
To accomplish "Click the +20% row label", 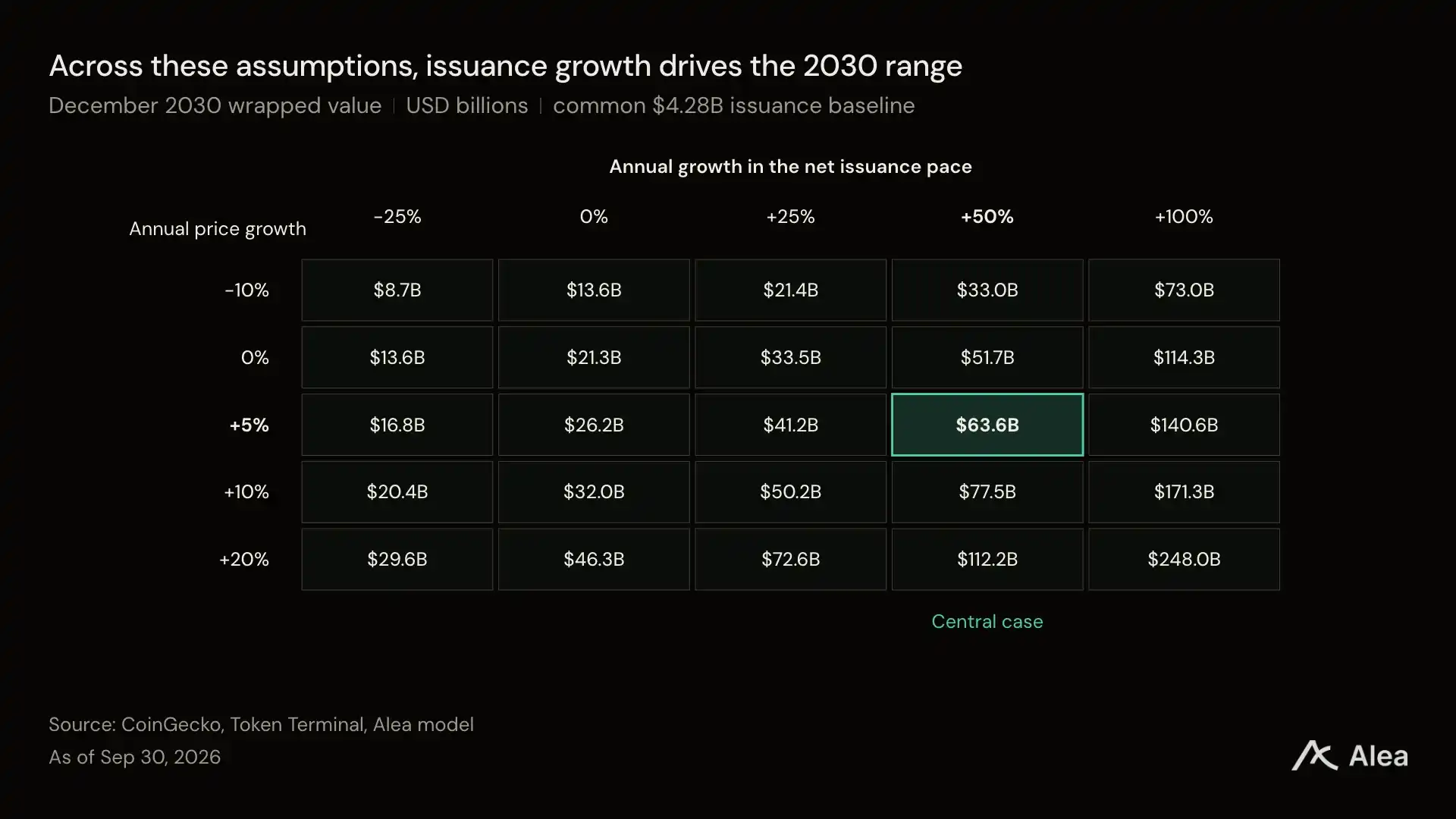I will click(243, 560).
